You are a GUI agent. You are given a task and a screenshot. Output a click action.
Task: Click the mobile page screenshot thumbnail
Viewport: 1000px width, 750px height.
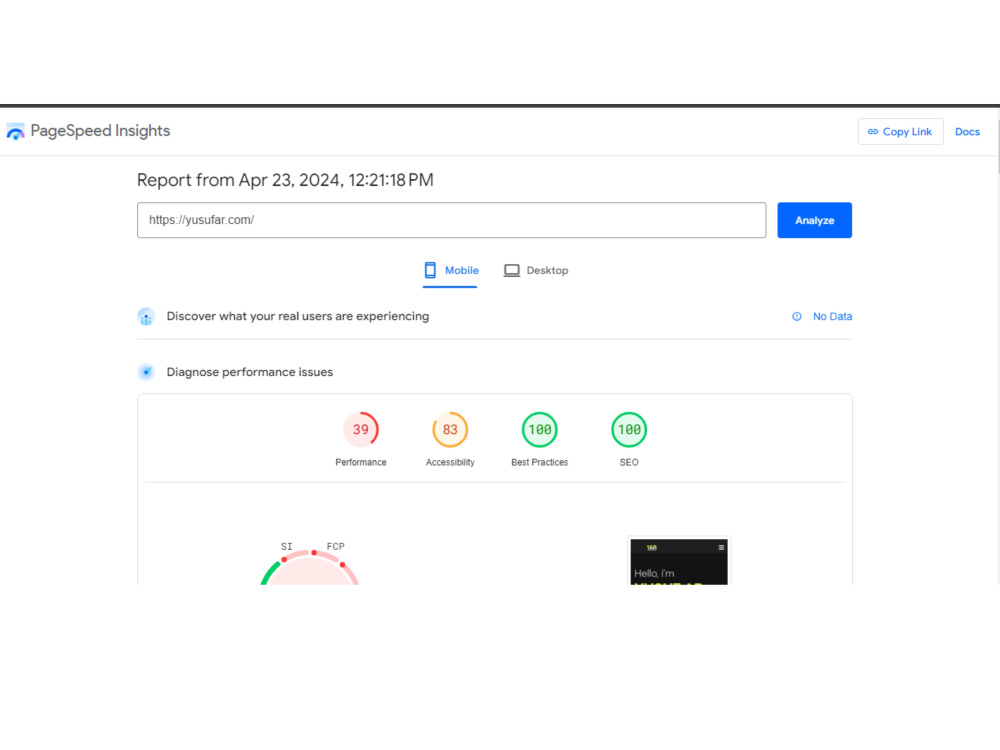pyautogui.click(x=679, y=561)
